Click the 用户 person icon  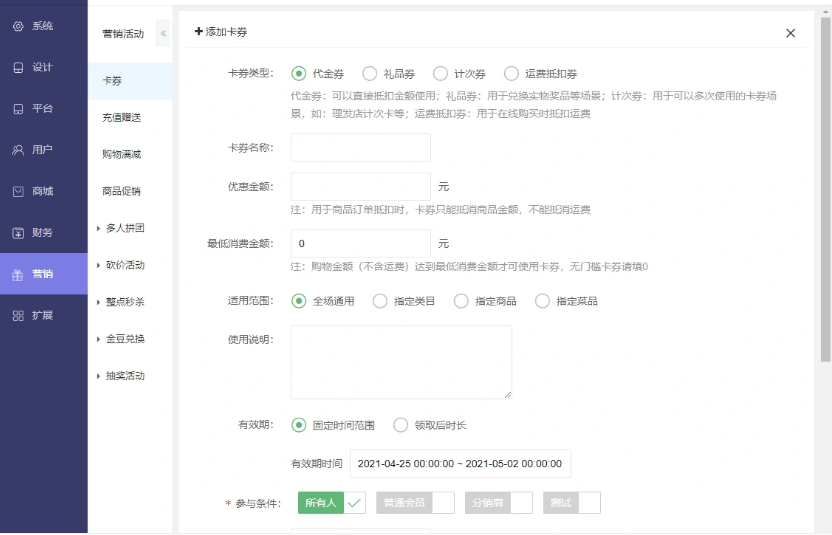17,150
